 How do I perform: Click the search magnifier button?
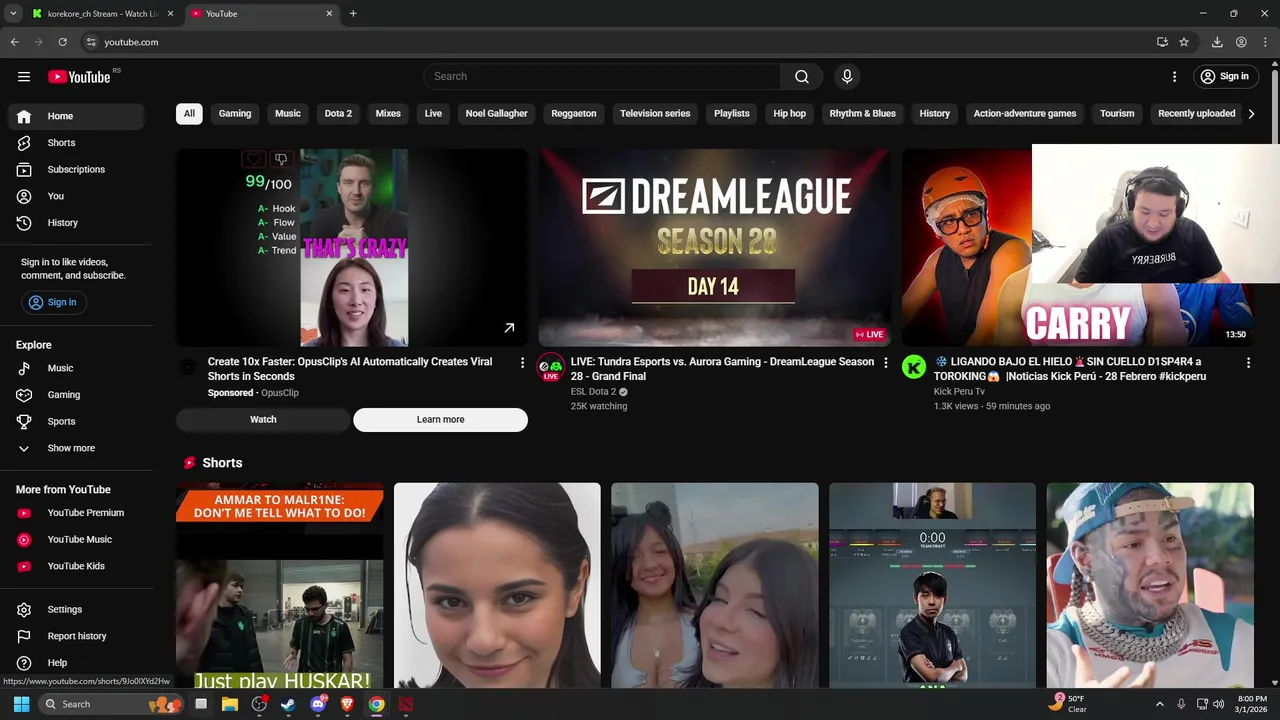point(802,76)
